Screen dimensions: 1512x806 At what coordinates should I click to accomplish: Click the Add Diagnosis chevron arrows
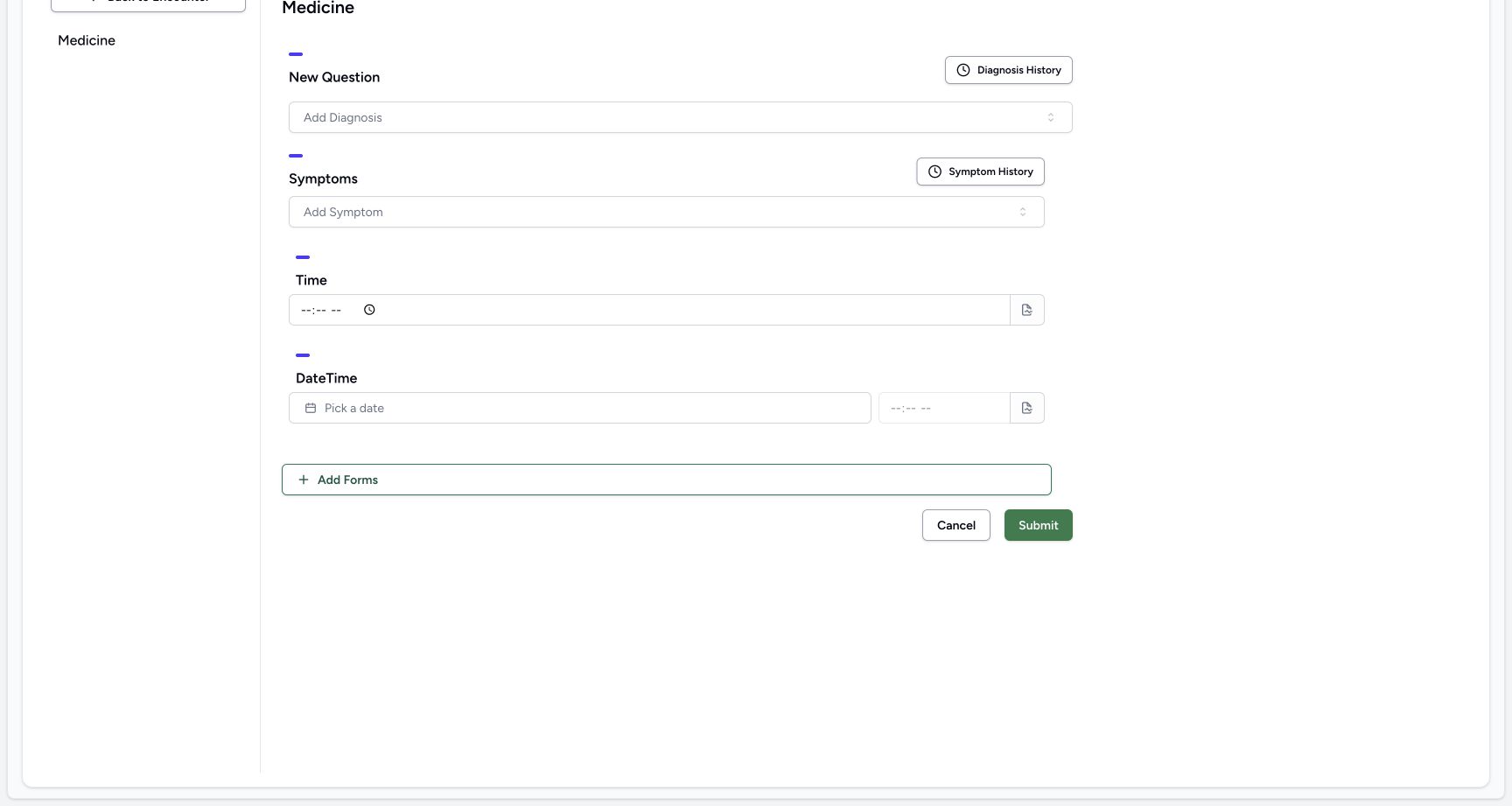[x=1051, y=117]
